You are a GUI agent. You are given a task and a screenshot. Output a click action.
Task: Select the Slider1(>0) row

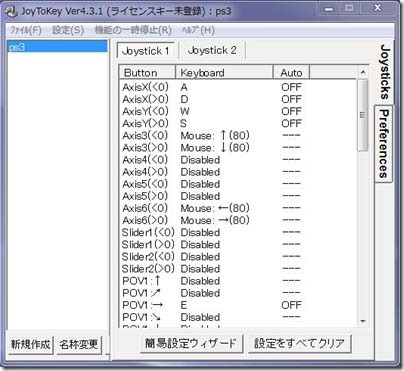239,245
